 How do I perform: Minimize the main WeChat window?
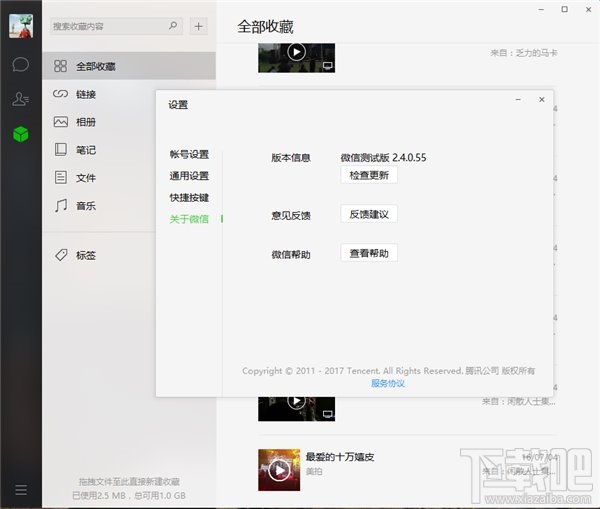point(541,9)
